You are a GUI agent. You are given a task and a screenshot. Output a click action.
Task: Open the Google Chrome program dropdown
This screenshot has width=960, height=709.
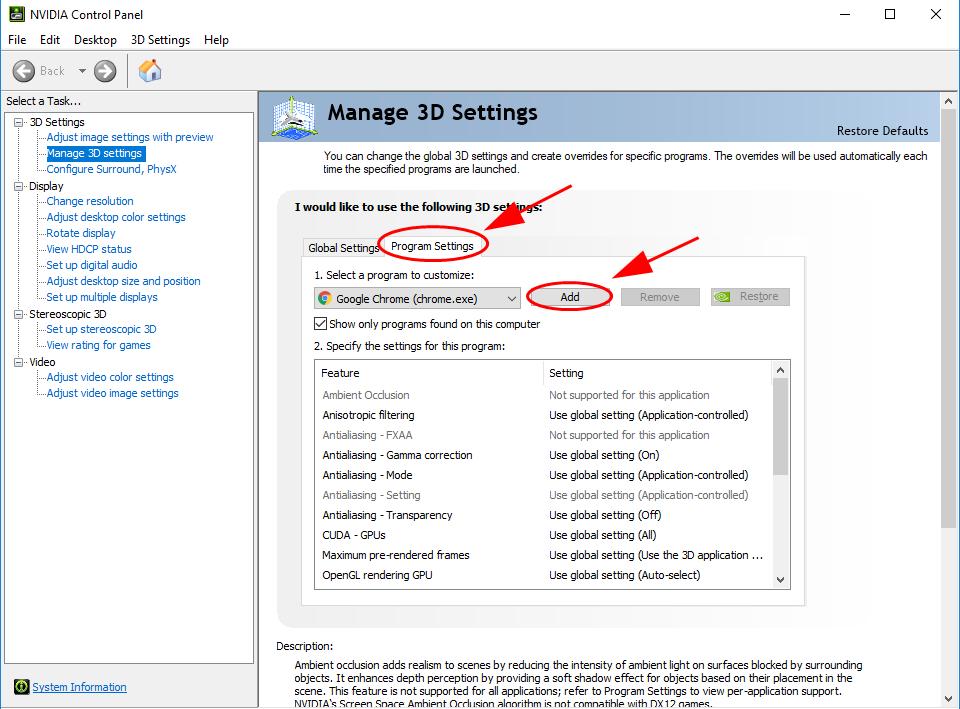(511, 298)
